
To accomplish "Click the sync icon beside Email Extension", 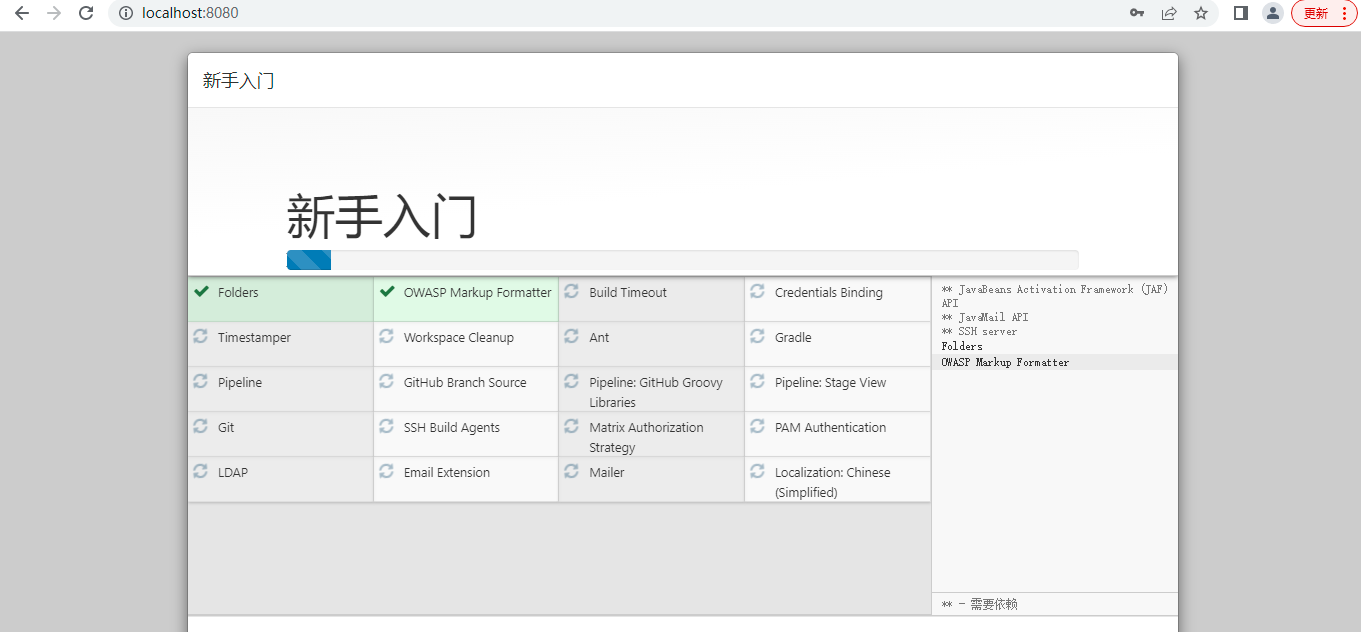I will [x=386, y=471].
